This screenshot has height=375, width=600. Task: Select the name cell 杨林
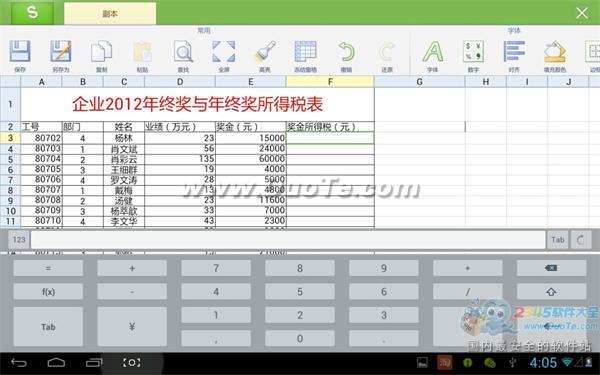click(x=124, y=138)
